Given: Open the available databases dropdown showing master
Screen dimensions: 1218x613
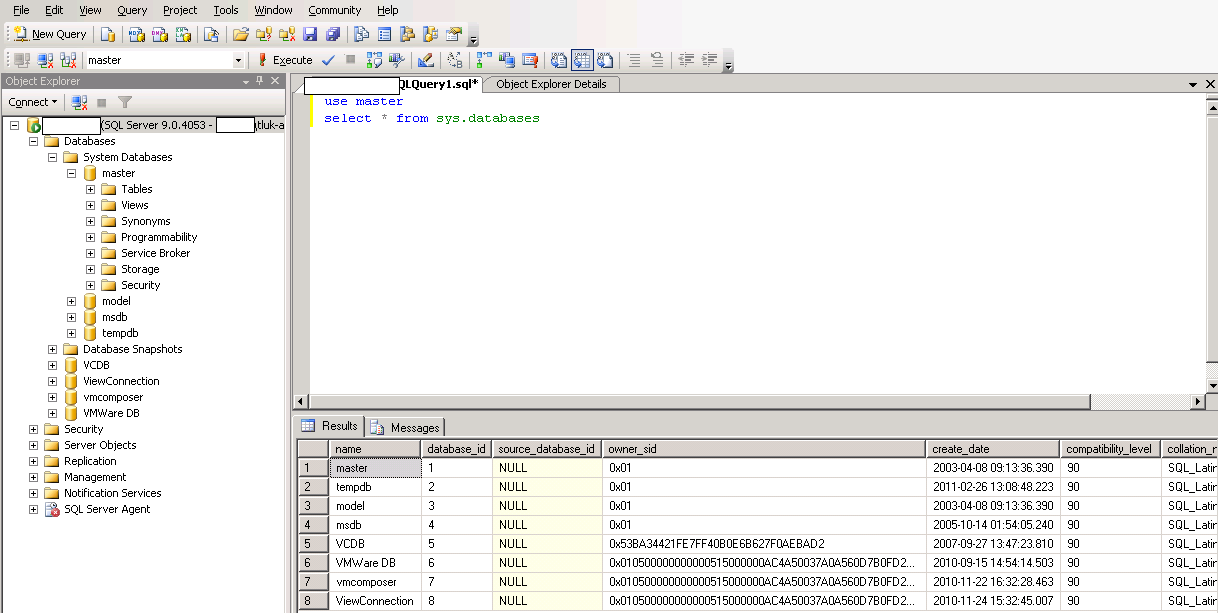Looking at the screenshot, I should 238,60.
